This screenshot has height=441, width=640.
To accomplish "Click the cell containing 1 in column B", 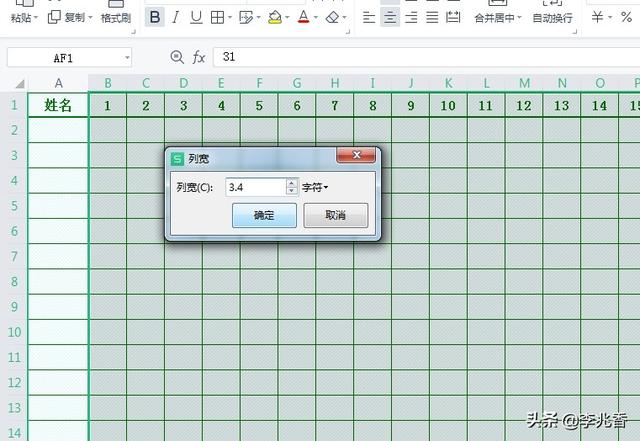I will point(108,105).
